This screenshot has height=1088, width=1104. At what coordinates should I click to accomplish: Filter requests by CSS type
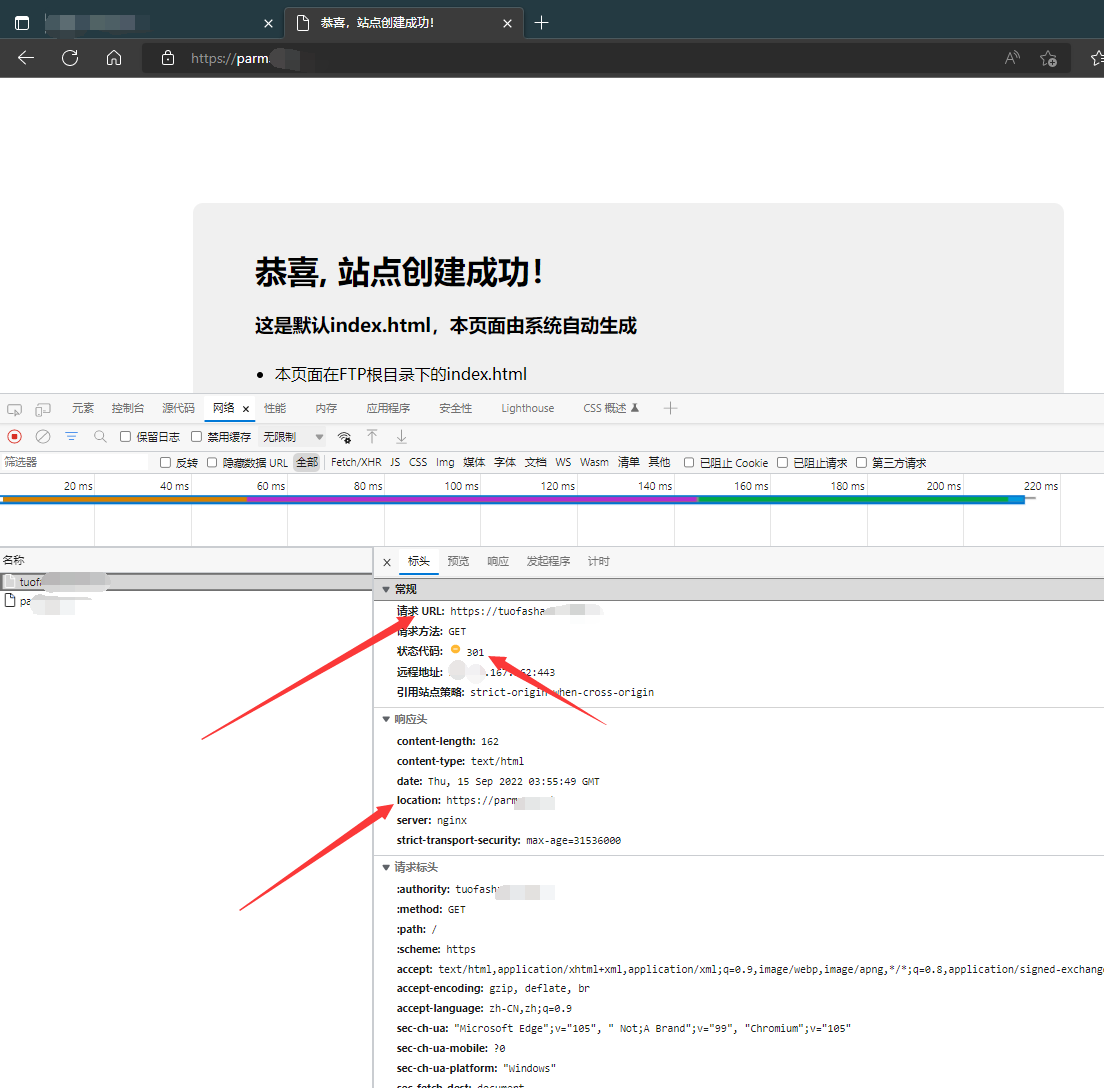pyautogui.click(x=418, y=463)
